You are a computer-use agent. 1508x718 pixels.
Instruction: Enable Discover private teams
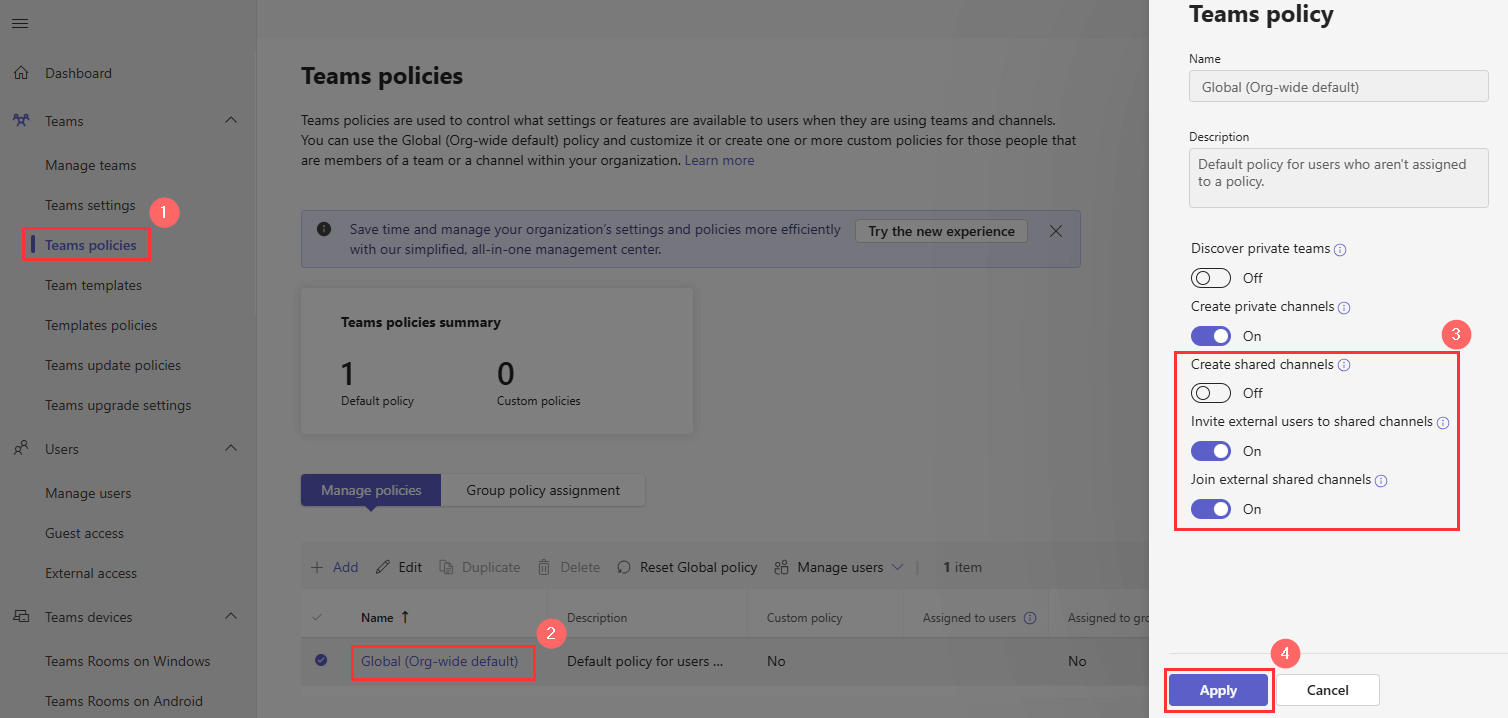1211,277
